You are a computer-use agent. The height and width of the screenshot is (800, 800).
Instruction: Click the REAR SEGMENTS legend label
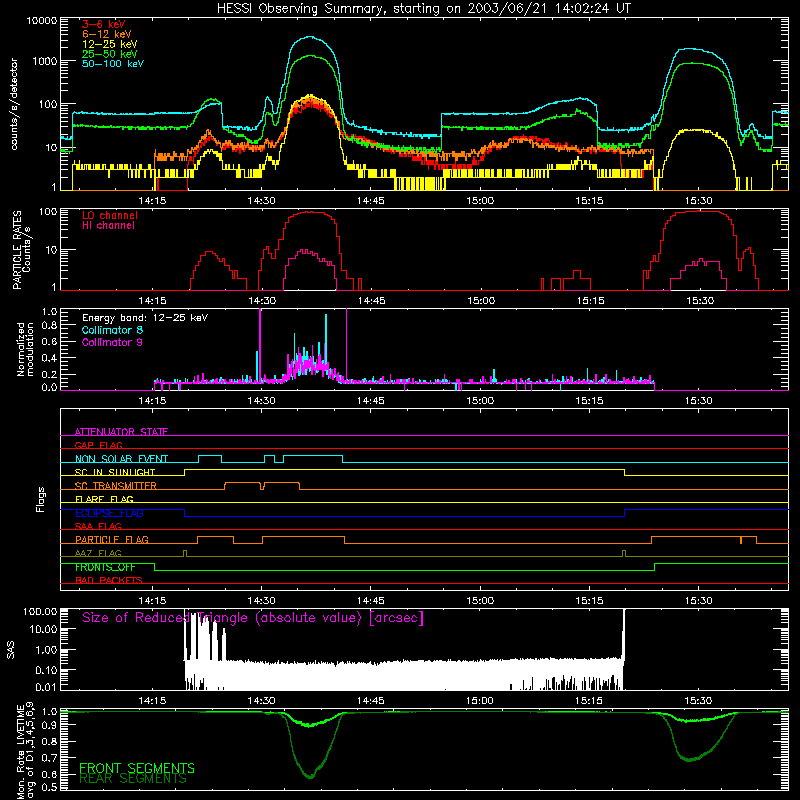pos(133,778)
